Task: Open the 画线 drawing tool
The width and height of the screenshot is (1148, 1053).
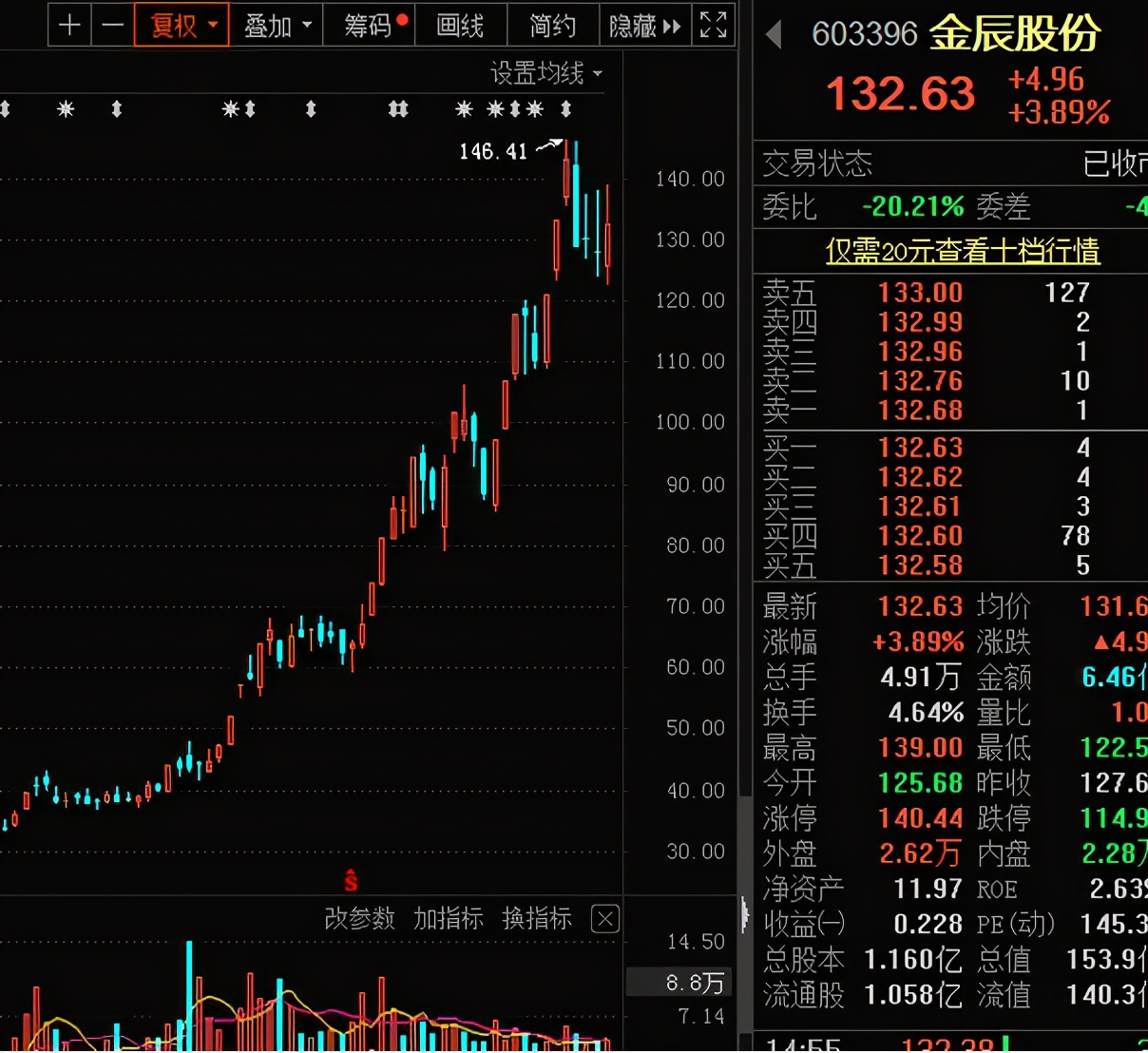Action: pos(460,26)
